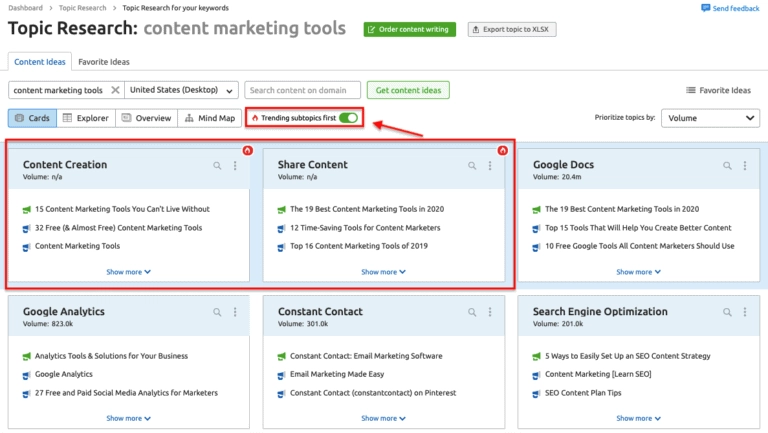Open Prioritize topics by Volume dropdown
The width and height of the screenshot is (768, 433).
tap(710, 118)
